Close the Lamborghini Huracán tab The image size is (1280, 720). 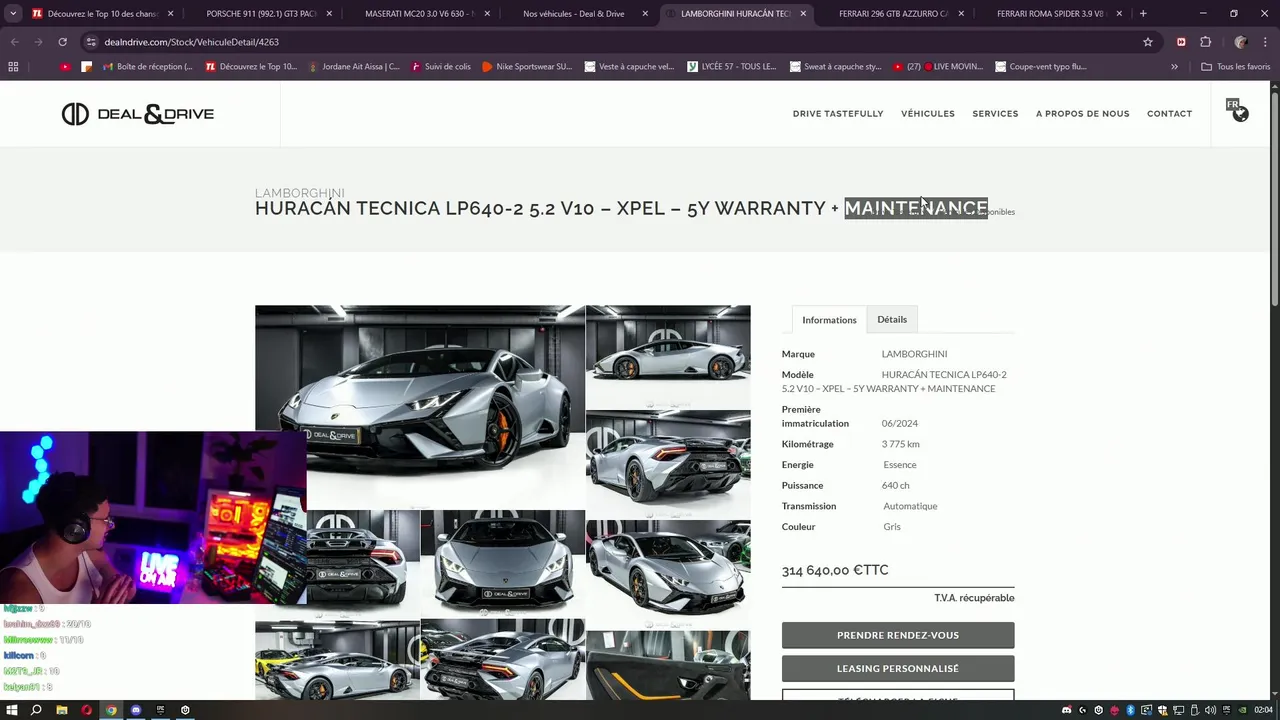pyautogui.click(x=803, y=14)
